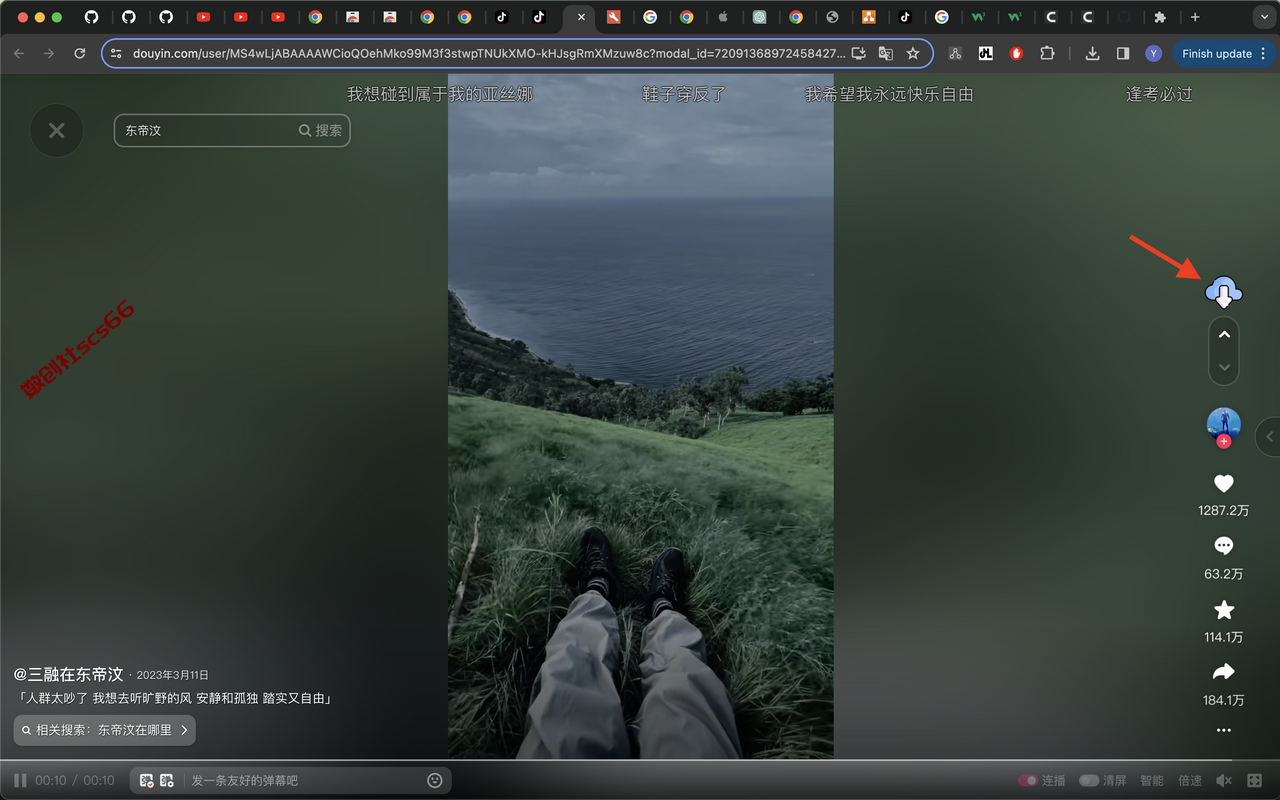
Task: Open Chrome three-dot menu
Action: click(1263, 54)
